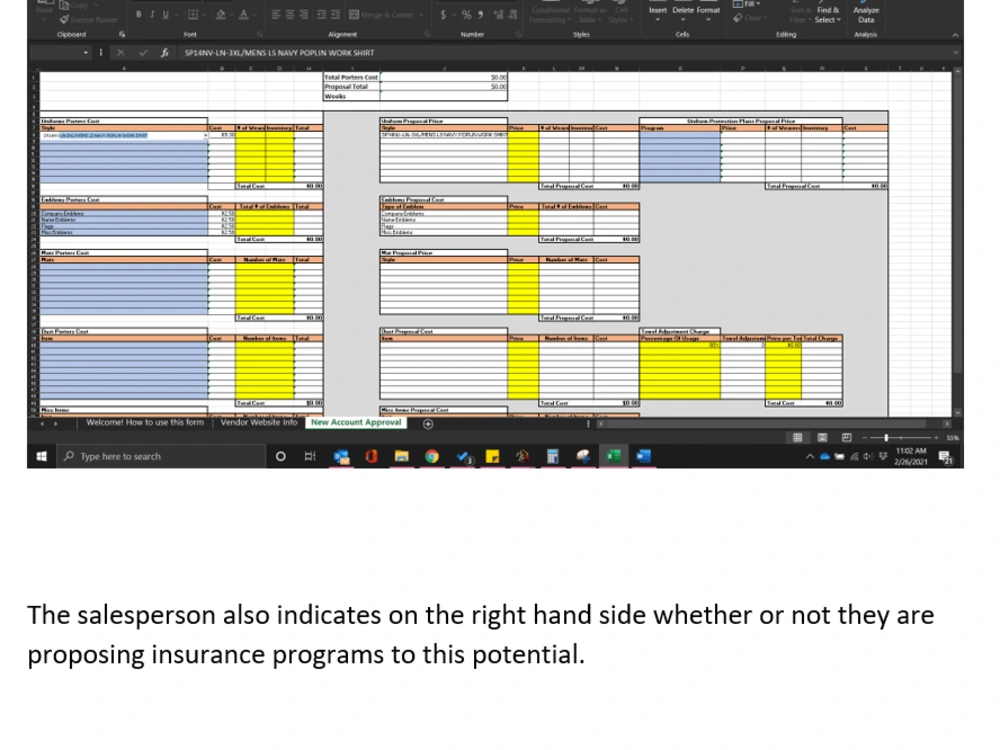Screen dimensions: 1000x750
Task: Open Format cells dropdown
Action: 708,13
